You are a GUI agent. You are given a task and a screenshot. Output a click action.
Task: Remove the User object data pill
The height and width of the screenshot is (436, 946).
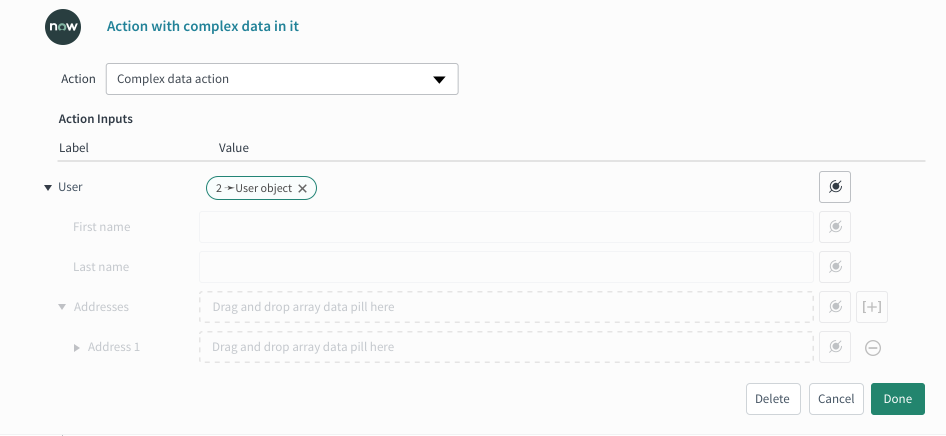(x=303, y=188)
